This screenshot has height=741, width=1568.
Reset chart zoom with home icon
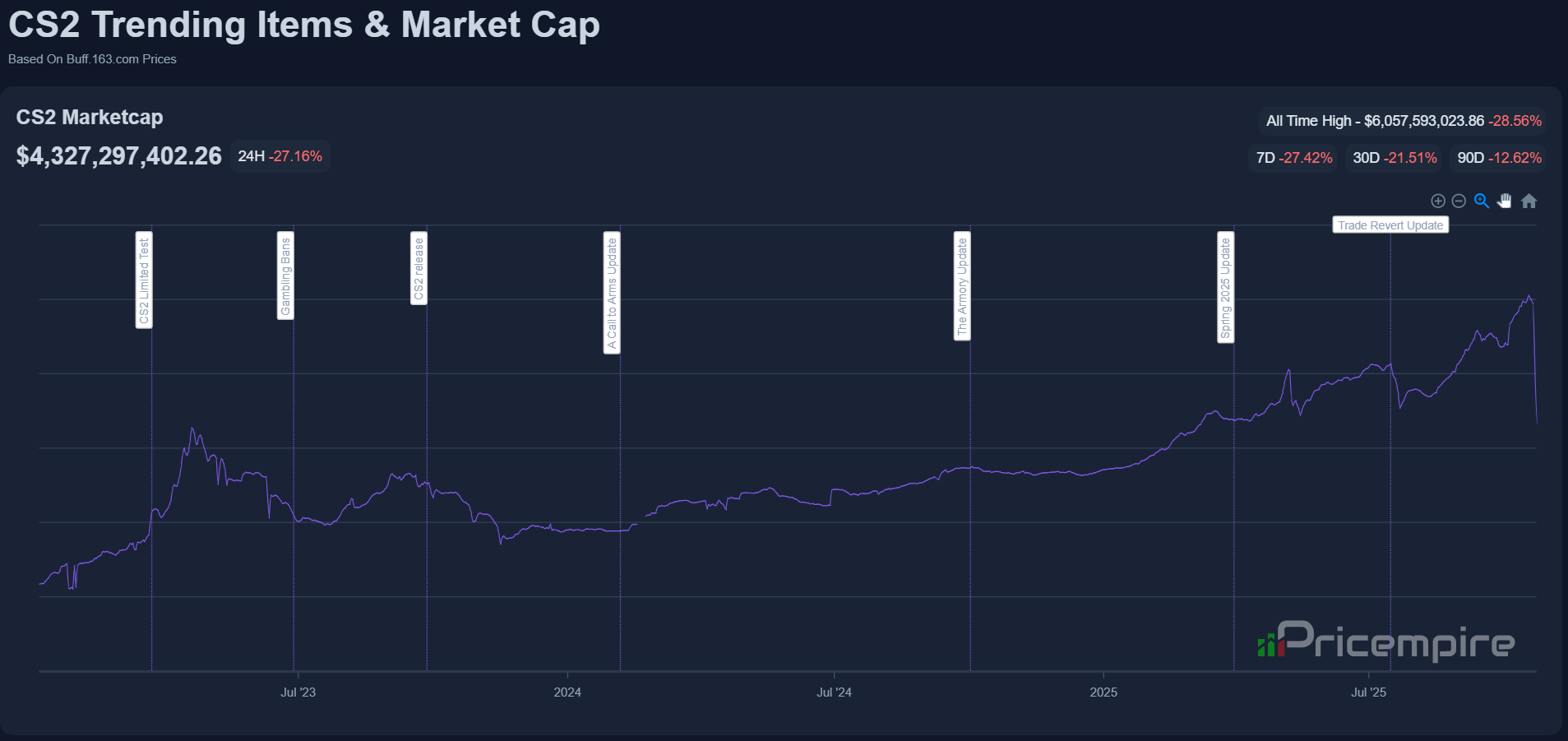tap(1529, 201)
